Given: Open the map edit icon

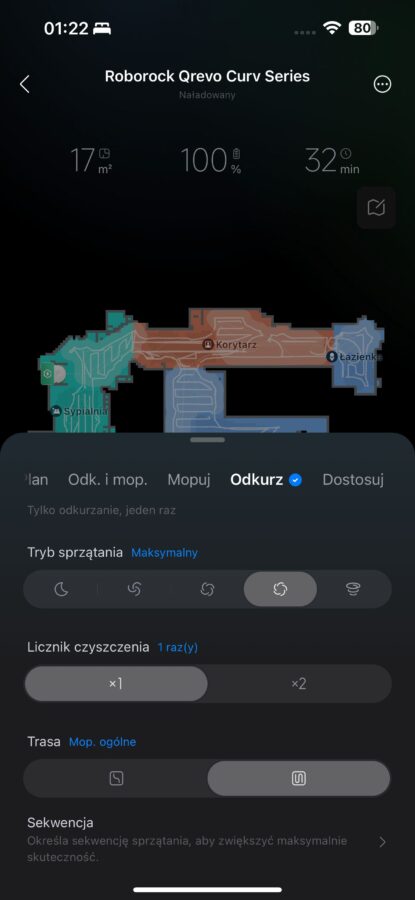Looking at the screenshot, I should tap(377, 207).
